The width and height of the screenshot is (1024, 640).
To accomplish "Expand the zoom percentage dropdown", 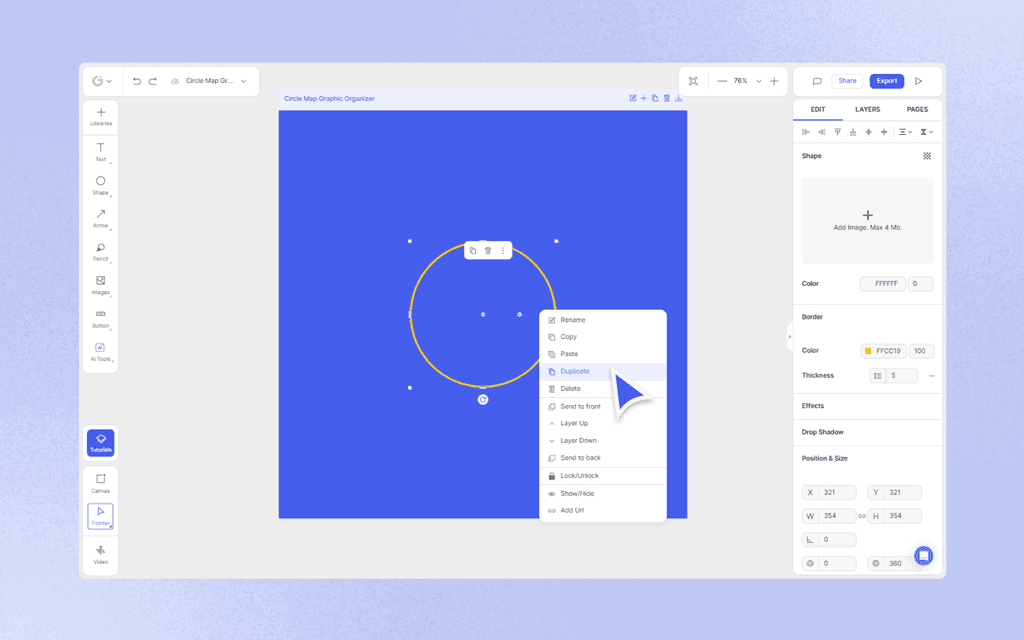I will [759, 81].
